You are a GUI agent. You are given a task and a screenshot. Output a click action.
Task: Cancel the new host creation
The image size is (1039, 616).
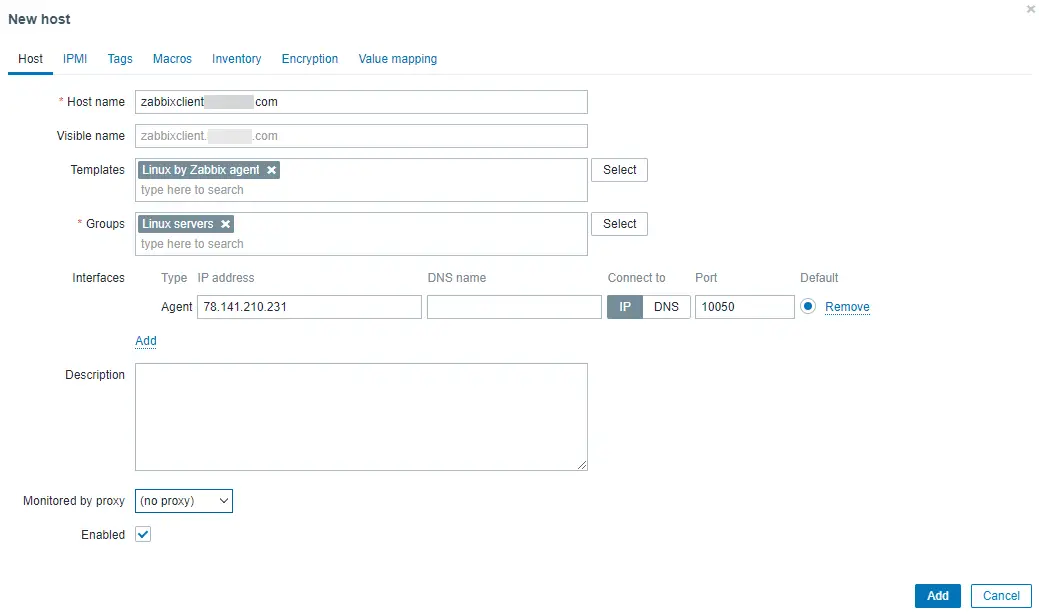1000,595
